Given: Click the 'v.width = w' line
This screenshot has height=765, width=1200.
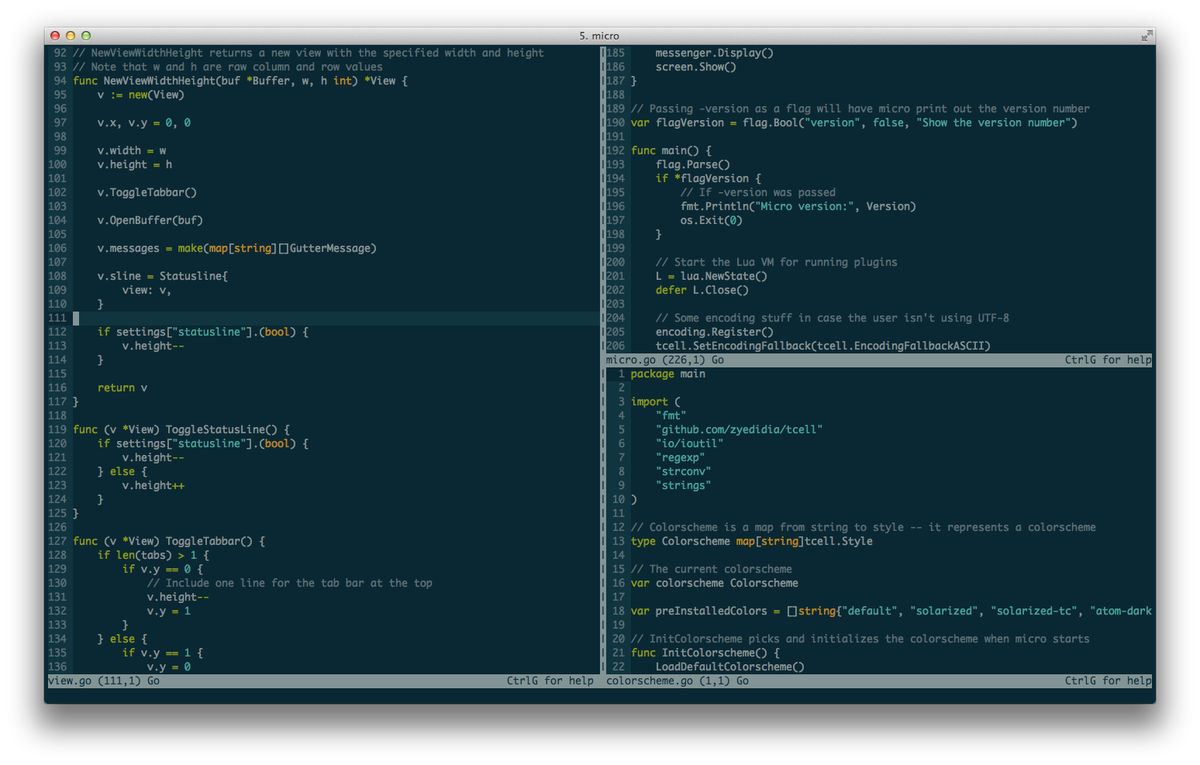Looking at the screenshot, I should (132, 151).
